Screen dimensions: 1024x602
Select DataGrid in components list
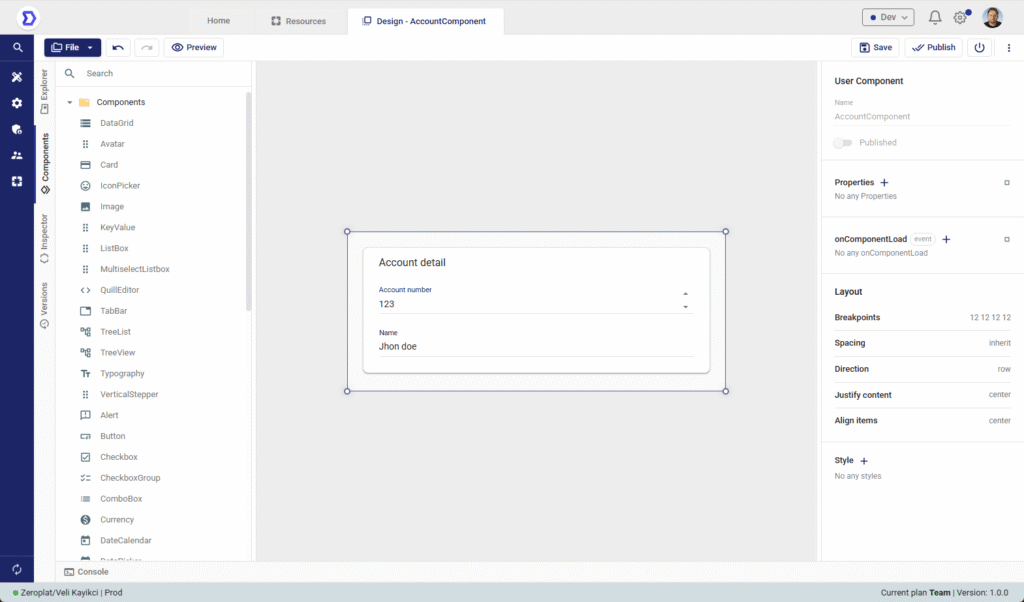click(x=116, y=123)
